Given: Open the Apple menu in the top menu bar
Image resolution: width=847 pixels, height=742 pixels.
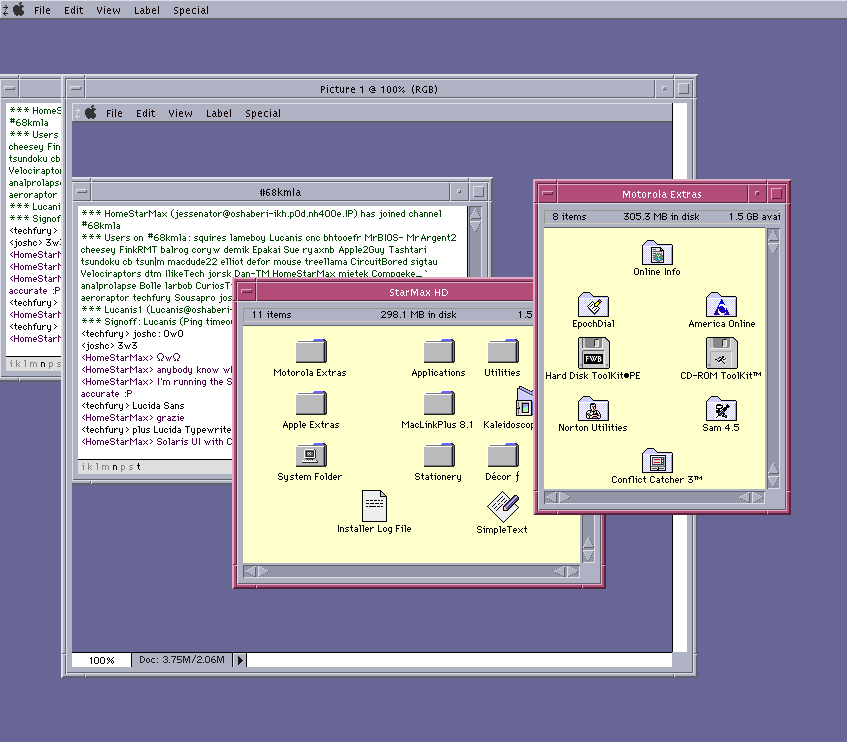Looking at the screenshot, I should point(18,10).
